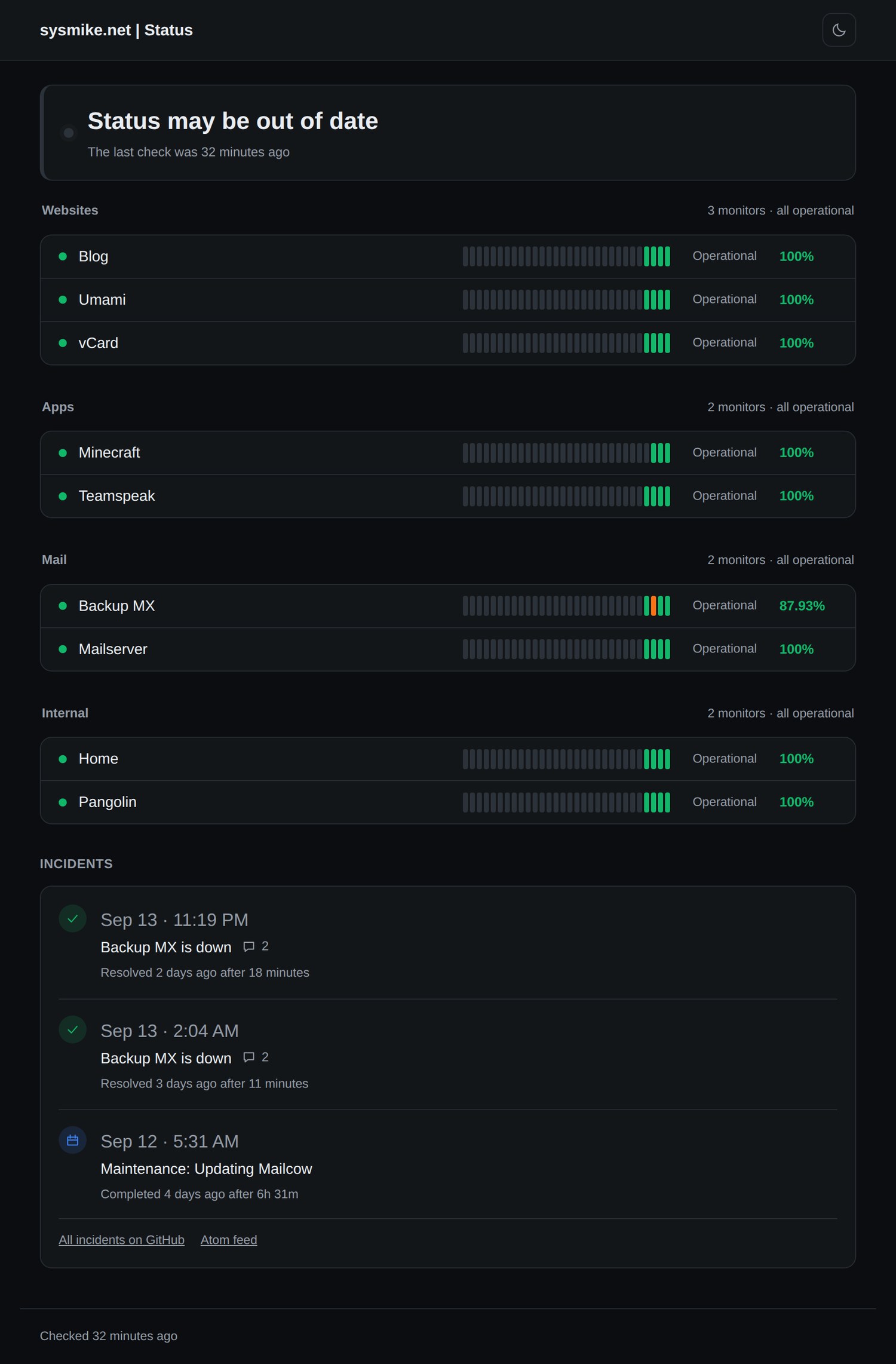Open the Minecraft monitor entry
Viewport: 896px width, 1364px height.
[447, 453]
